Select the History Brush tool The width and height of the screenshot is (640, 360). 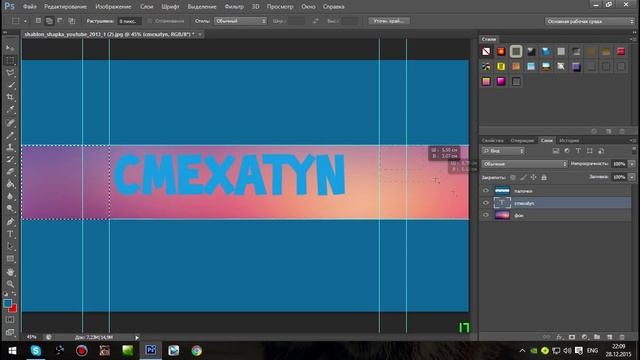pos(10,160)
